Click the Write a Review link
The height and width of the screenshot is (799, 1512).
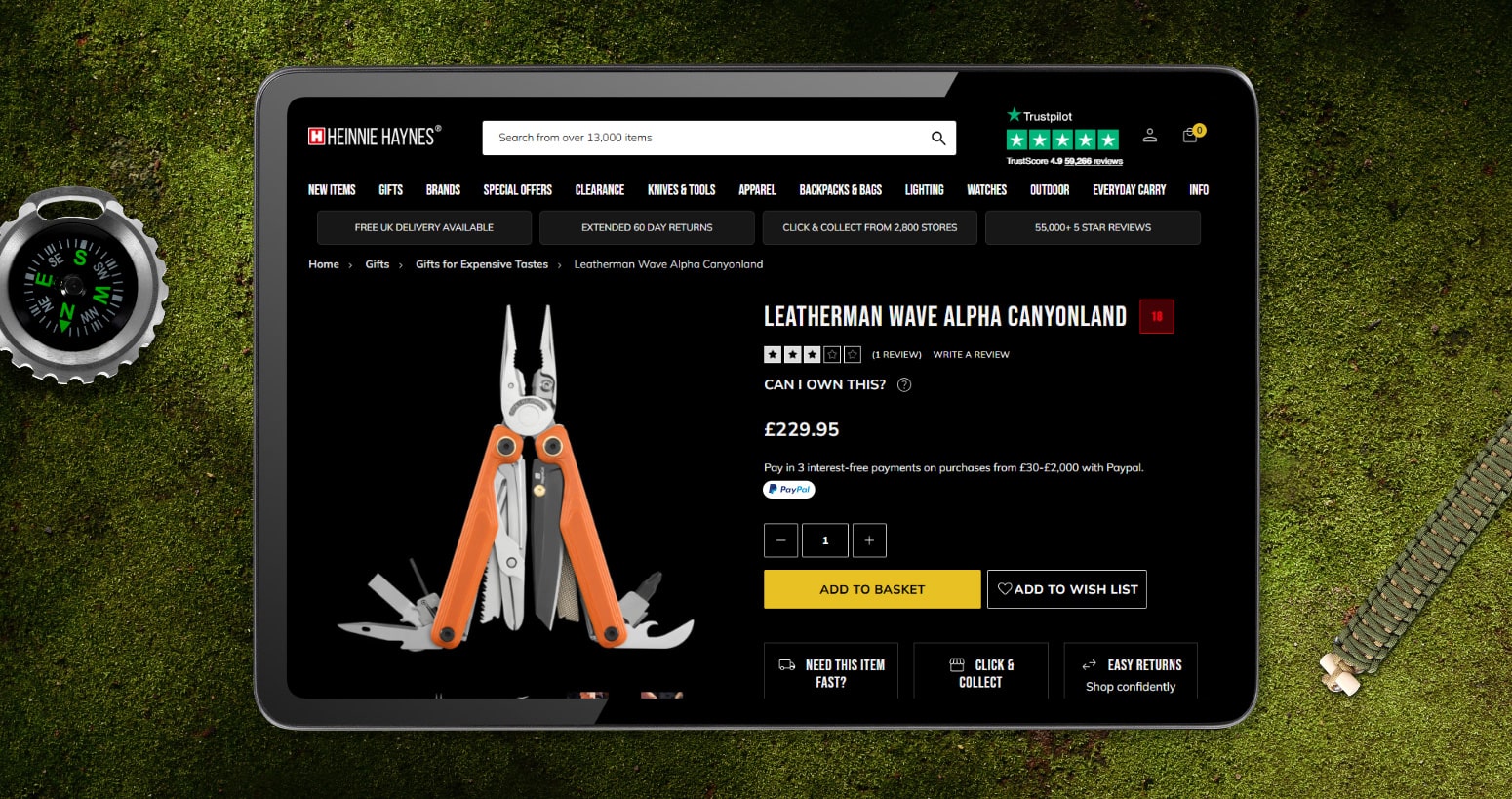971,355
